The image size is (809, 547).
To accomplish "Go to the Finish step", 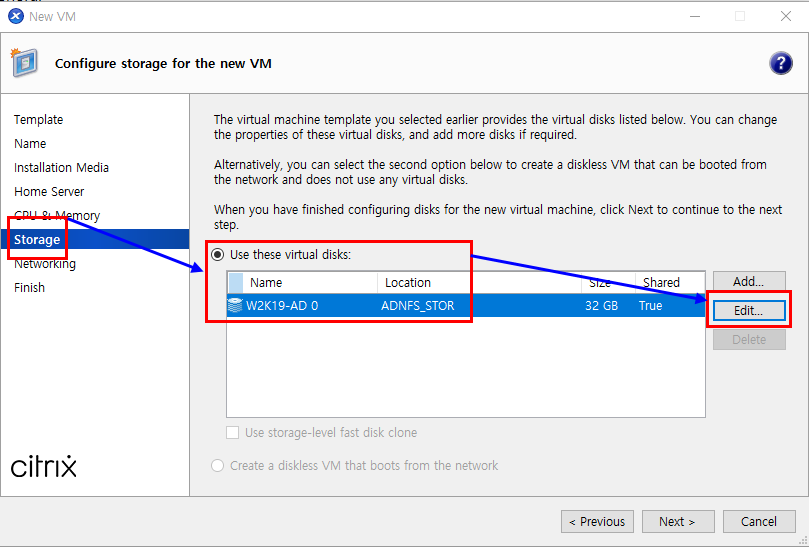I will tap(29, 287).
